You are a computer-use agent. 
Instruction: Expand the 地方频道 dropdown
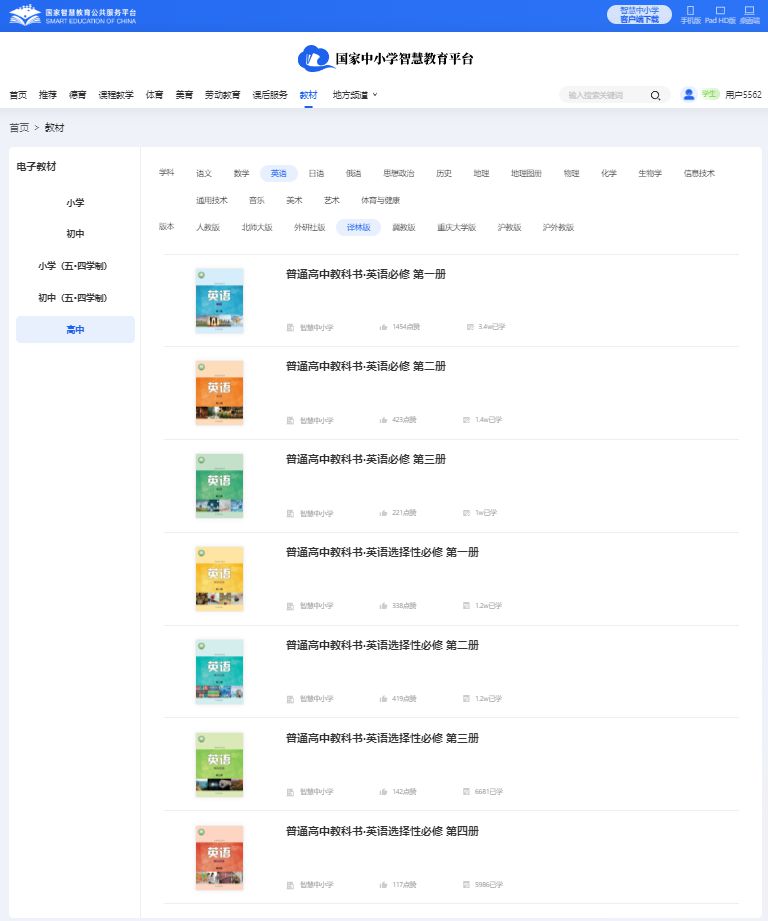pyautogui.click(x=355, y=95)
